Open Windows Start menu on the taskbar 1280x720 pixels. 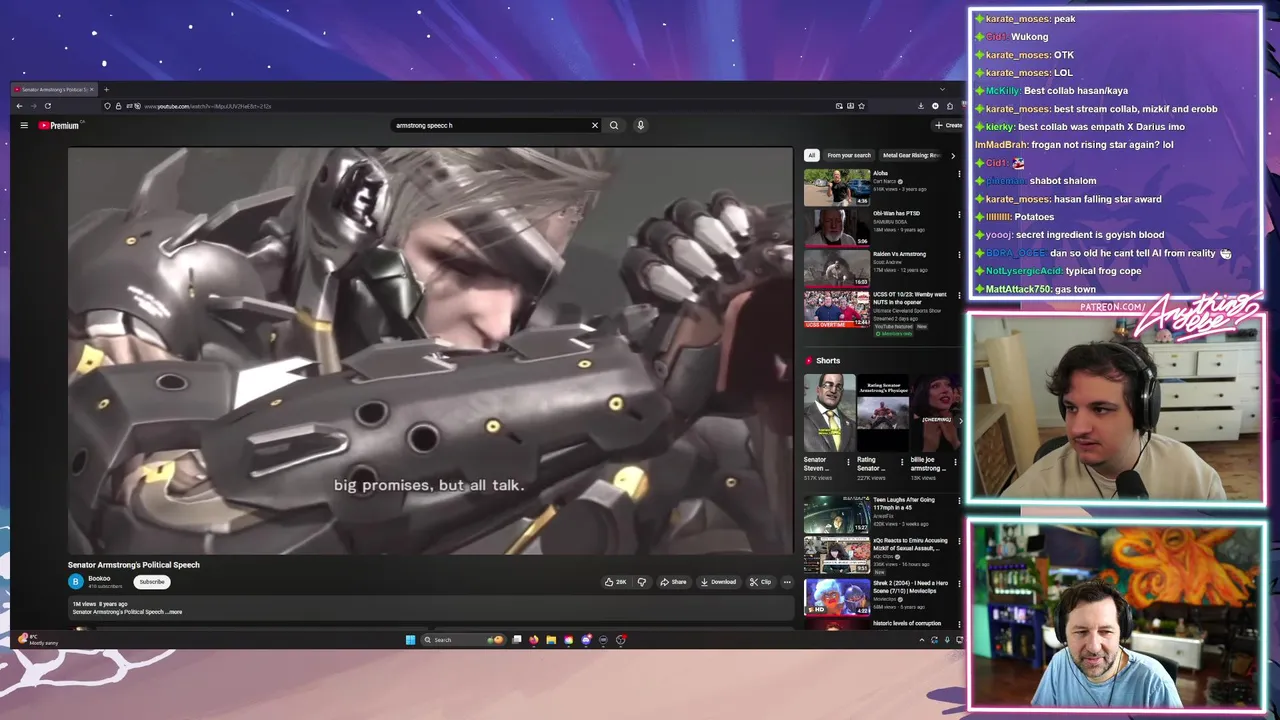(x=410, y=640)
